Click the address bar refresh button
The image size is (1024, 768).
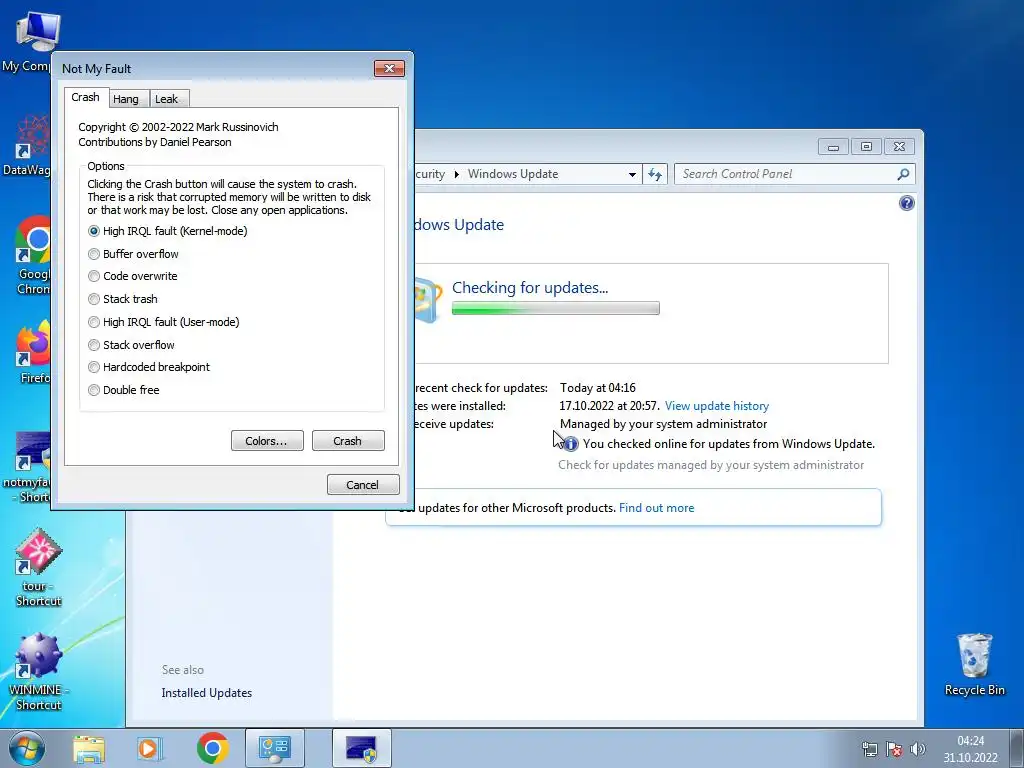tap(654, 174)
